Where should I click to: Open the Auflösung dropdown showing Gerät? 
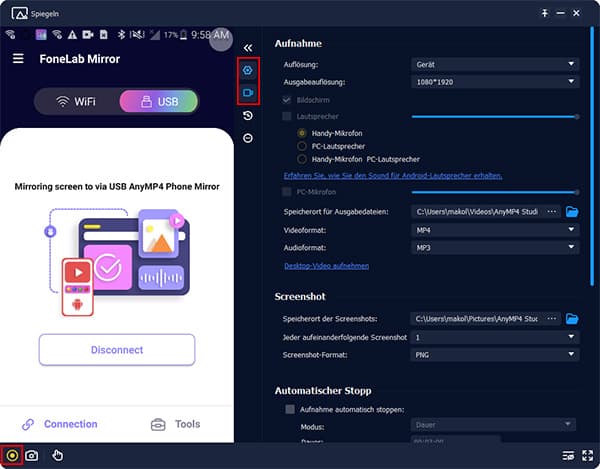tap(495, 64)
